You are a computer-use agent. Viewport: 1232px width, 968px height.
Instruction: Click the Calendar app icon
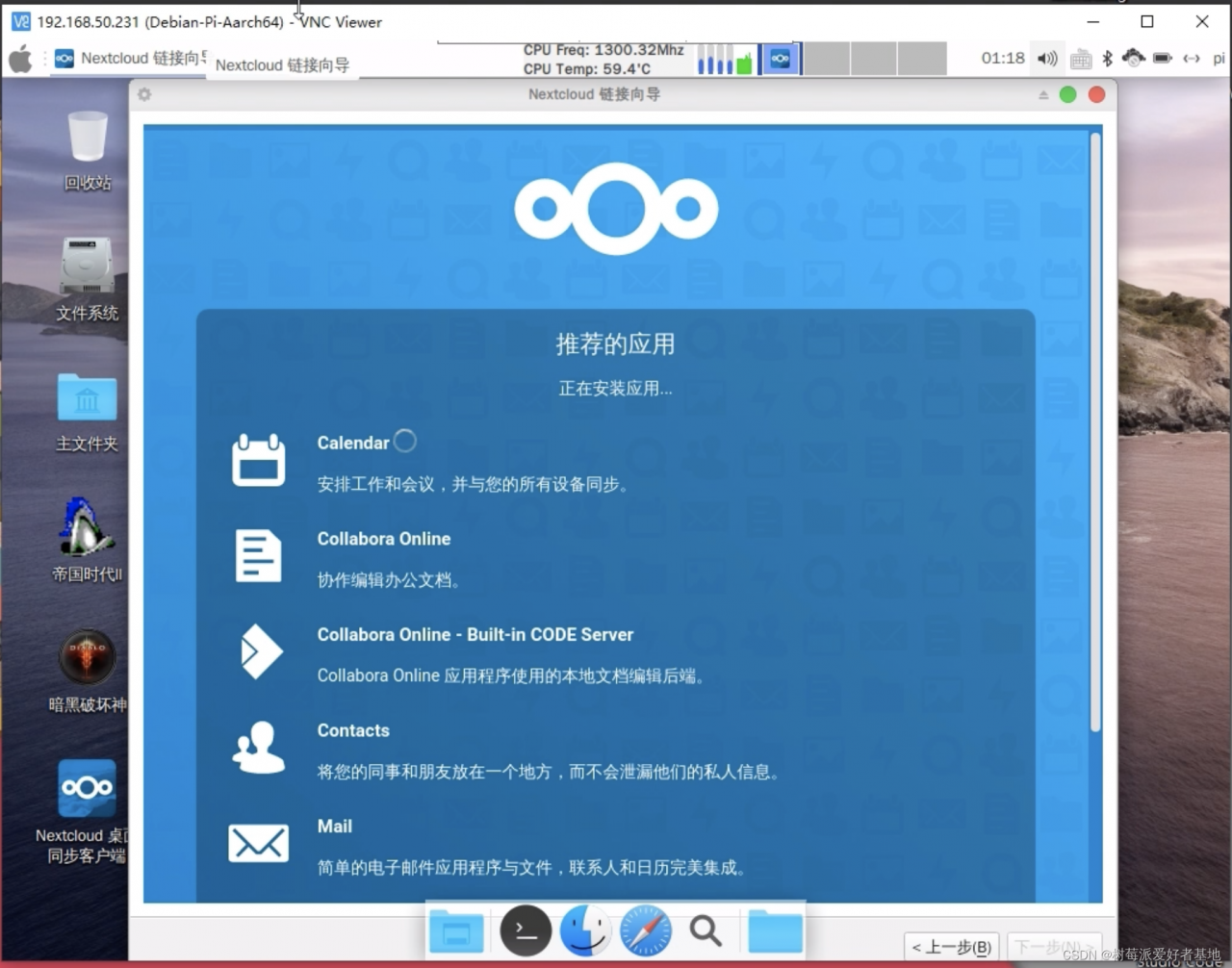(259, 459)
